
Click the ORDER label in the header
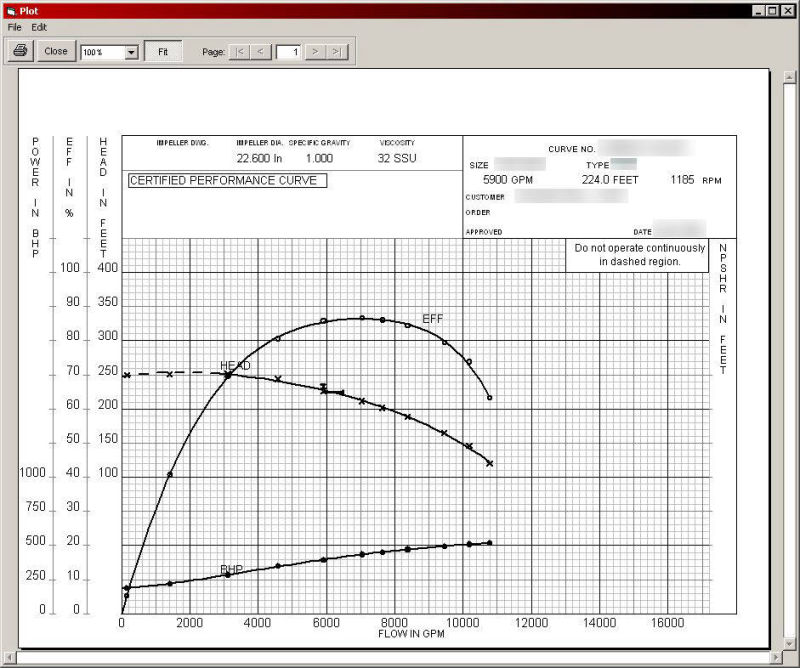coord(478,212)
